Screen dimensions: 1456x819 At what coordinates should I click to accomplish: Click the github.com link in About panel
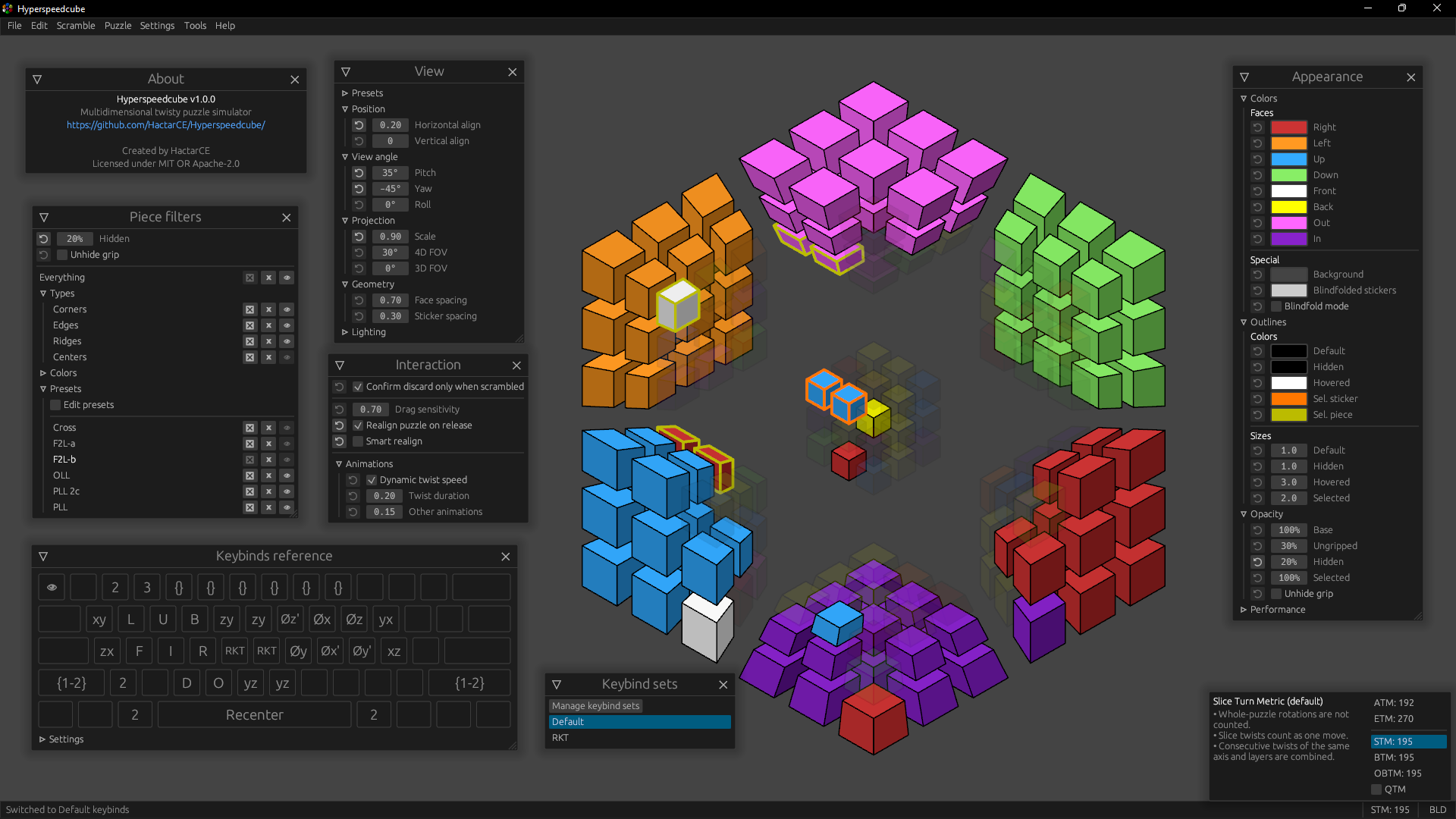165,125
